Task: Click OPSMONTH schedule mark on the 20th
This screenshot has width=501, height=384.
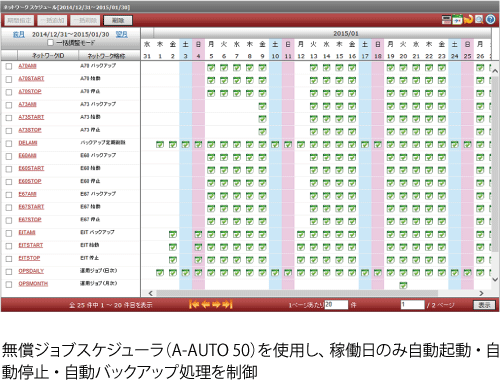Action: (403, 285)
